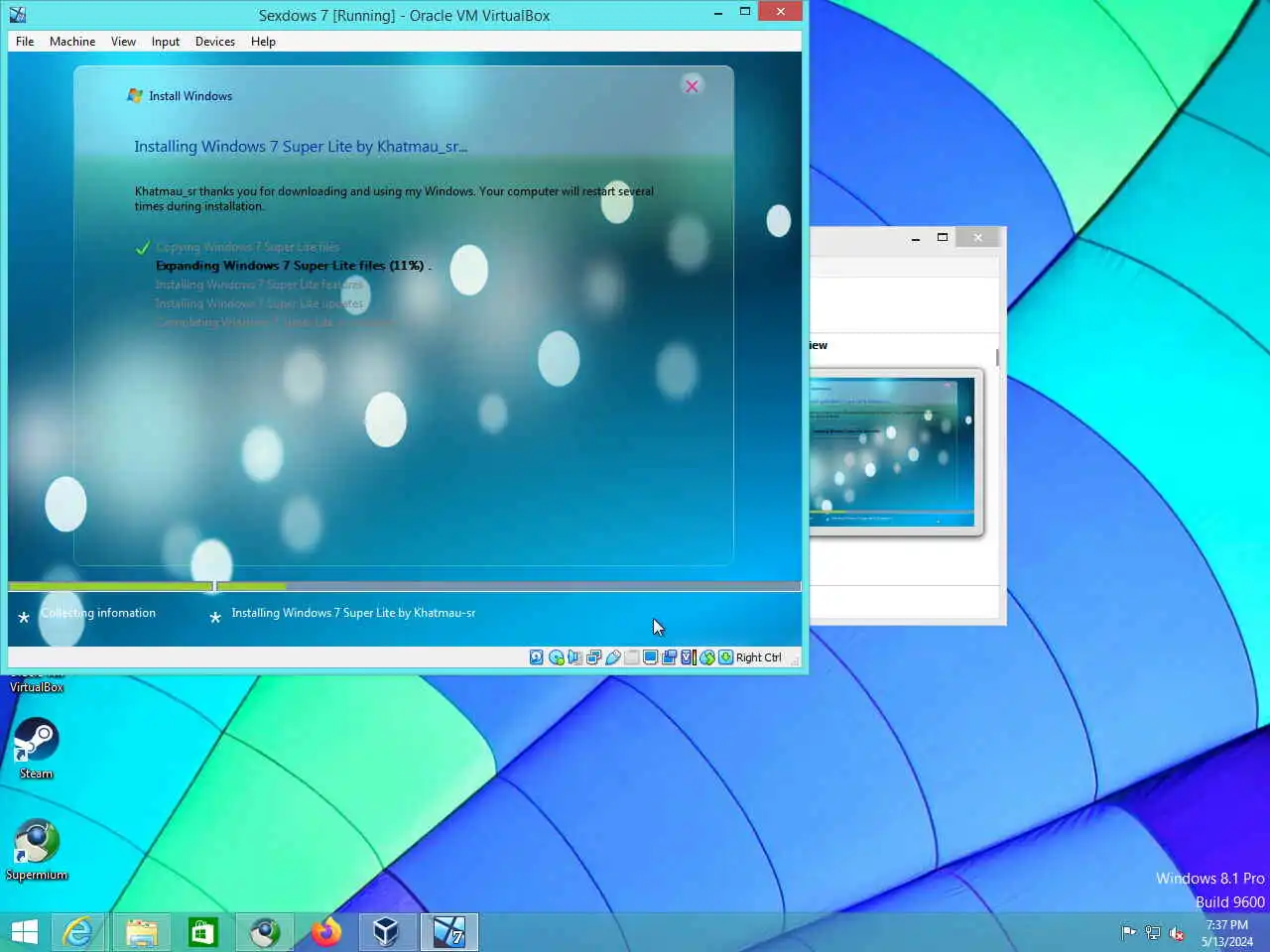Screen dimensions: 1270x952
Task: Click the optical disc status icon
Action: (x=556, y=657)
